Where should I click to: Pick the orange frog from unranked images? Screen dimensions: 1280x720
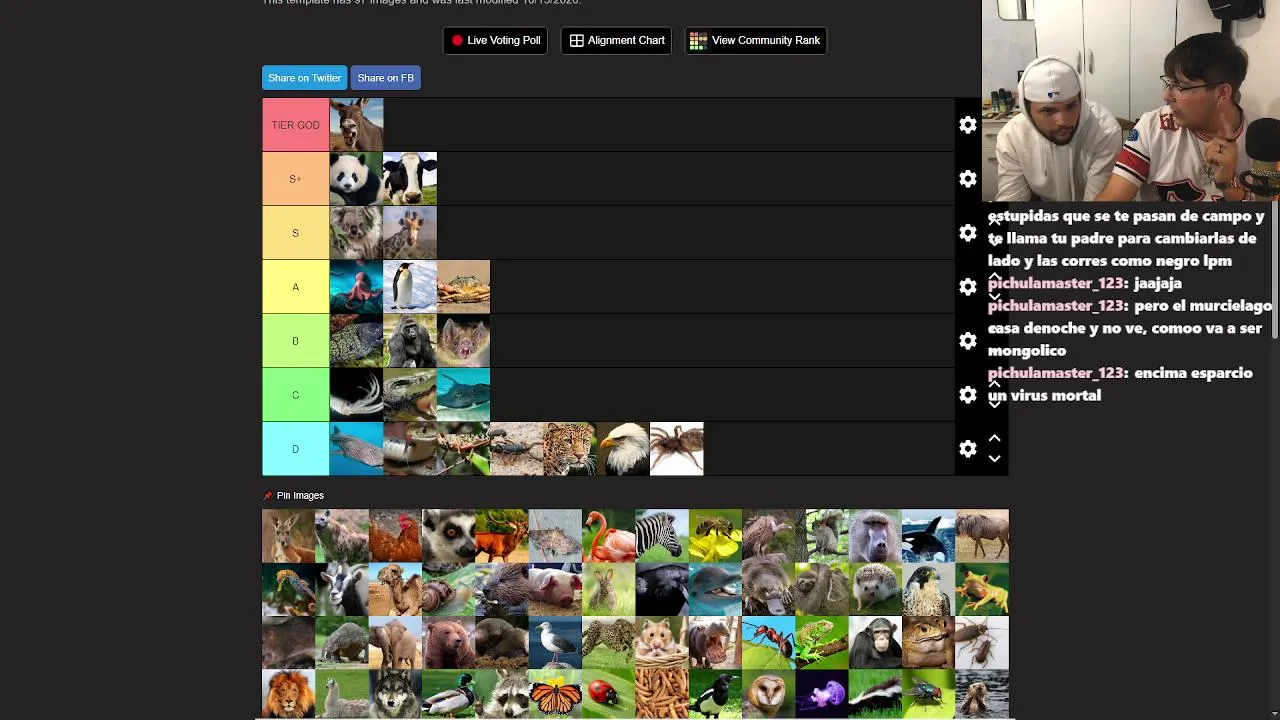[982, 589]
